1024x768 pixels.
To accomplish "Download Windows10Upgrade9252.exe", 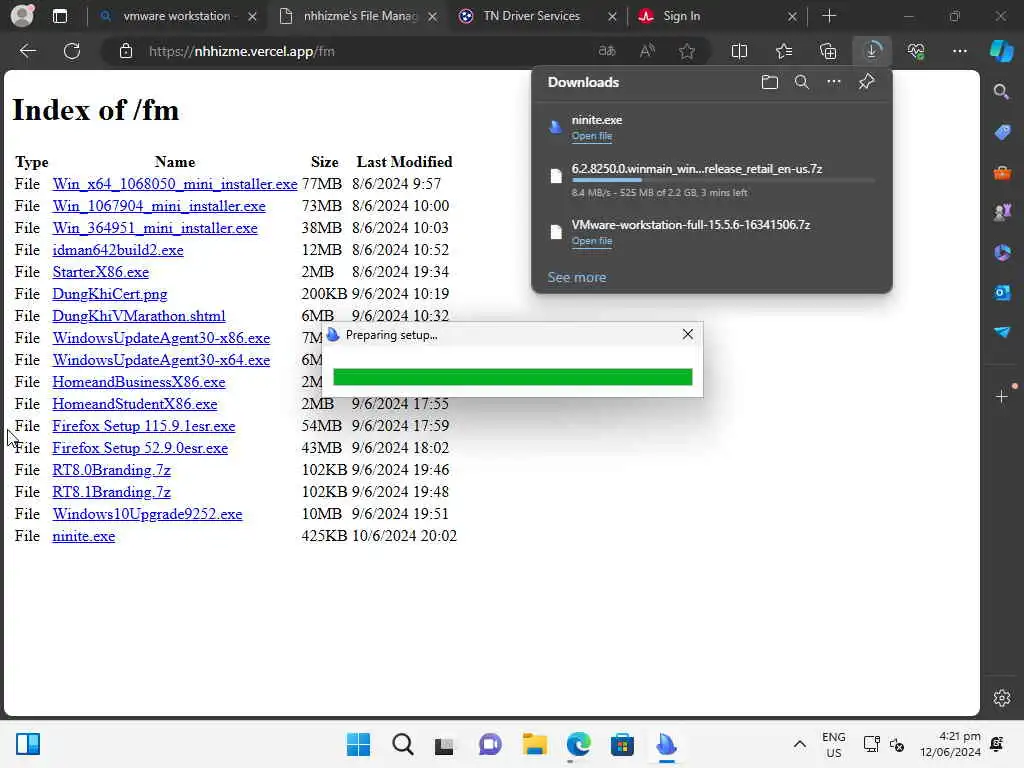I will (x=147, y=514).
